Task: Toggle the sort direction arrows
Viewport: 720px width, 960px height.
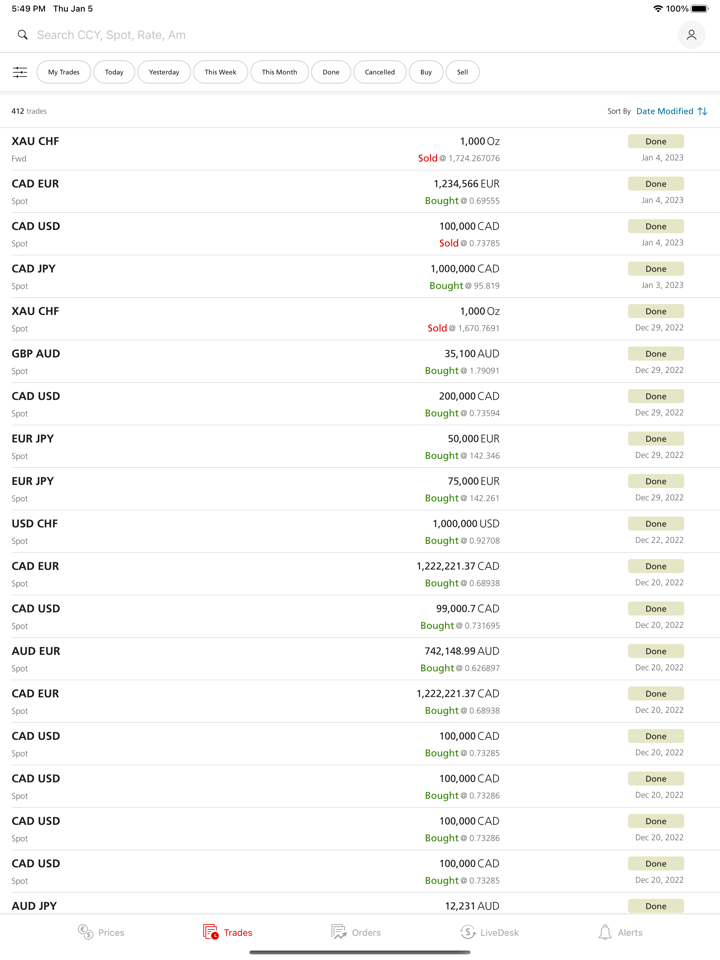Action: [700, 111]
